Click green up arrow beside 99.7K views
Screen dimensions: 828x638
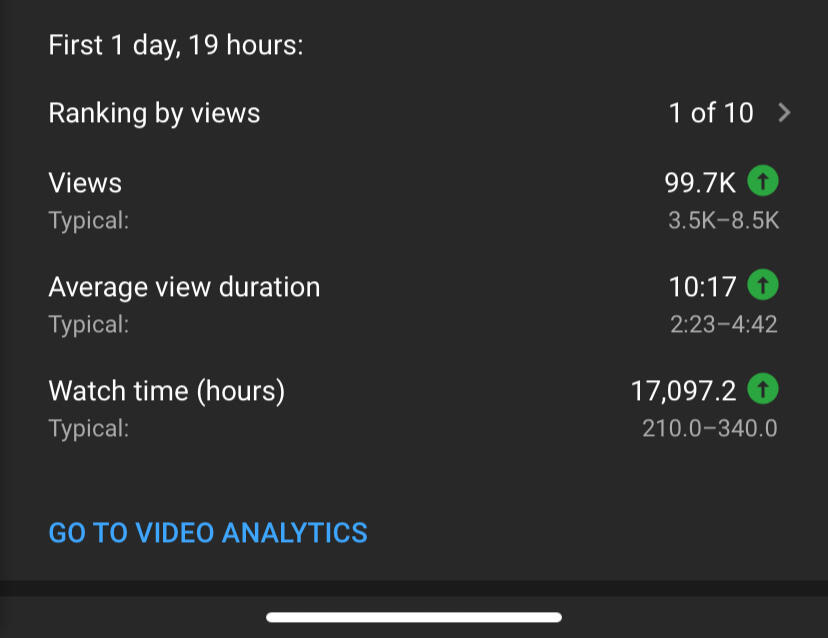click(x=763, y=181)
